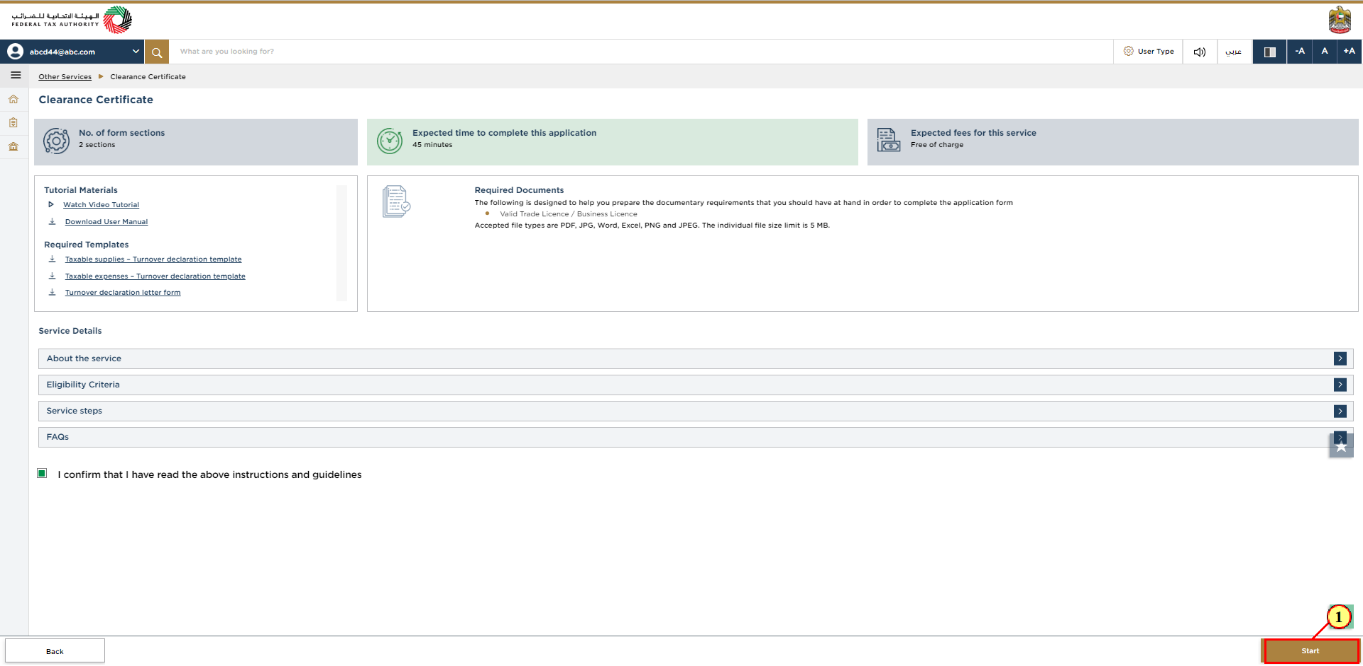1363x666 pixels.
Task: Click the Tutorial Materials heading
Action: click(x=81, y=190)
